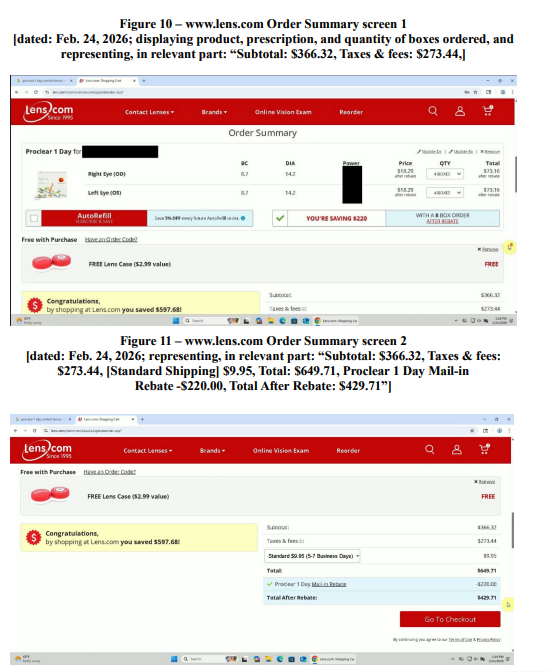The width and height of the screenshot is (549, 672).
Task: Toggle the You're Saving $220 checkbox
Action: coord(280,218)
